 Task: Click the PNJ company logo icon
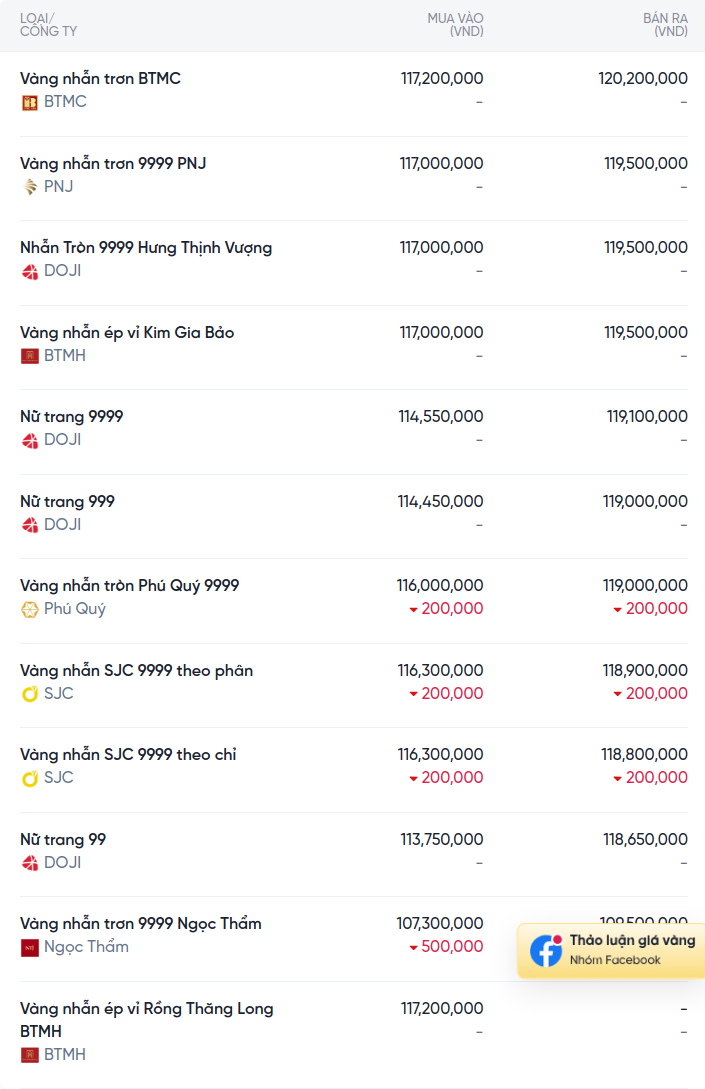pyautogui.click(x=29, y=187)
